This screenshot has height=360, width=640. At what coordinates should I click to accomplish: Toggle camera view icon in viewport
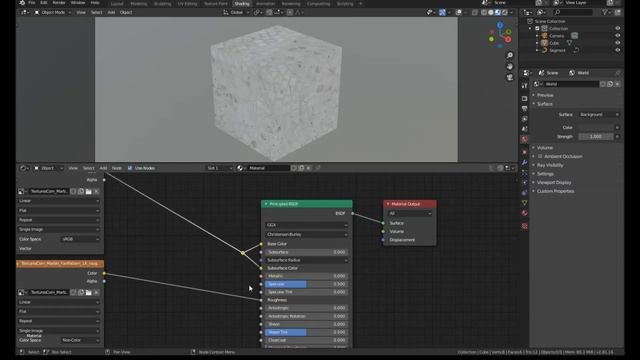pyautogui.click(x=510, y=77)
